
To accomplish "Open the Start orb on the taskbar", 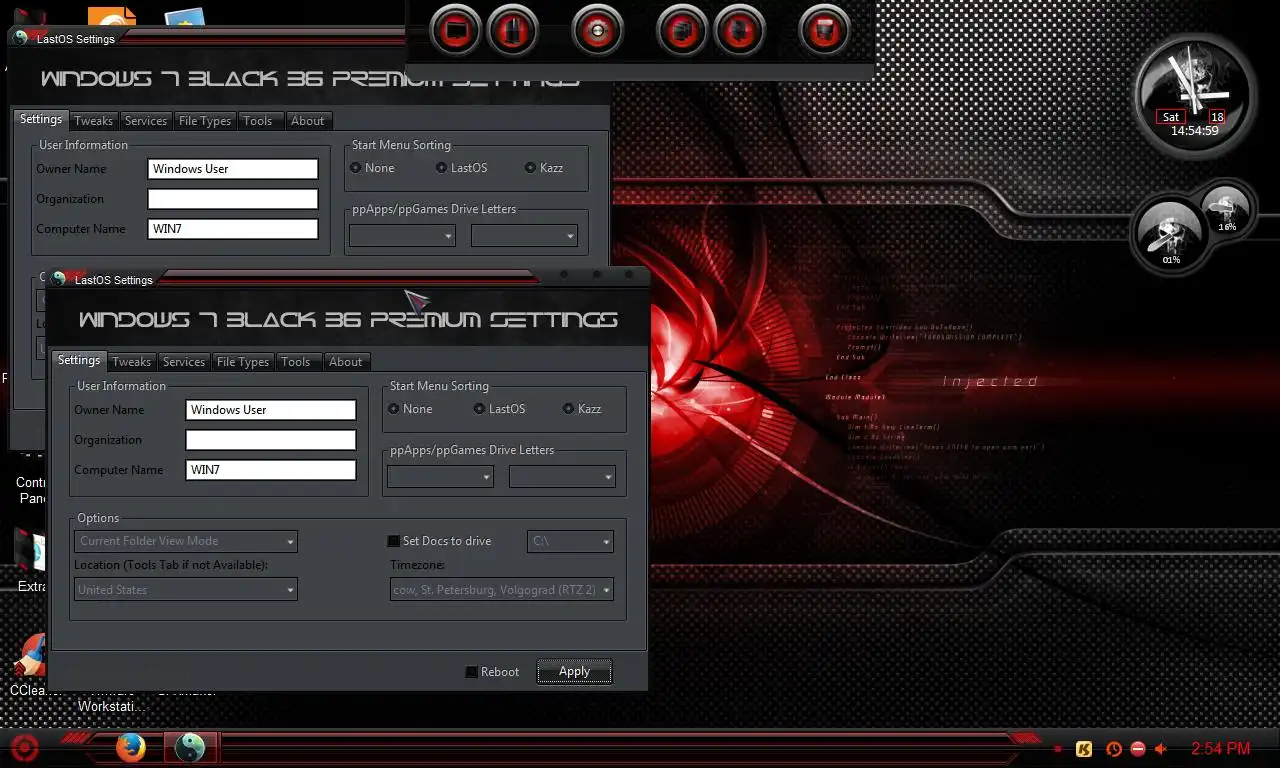I will [24, 747].
